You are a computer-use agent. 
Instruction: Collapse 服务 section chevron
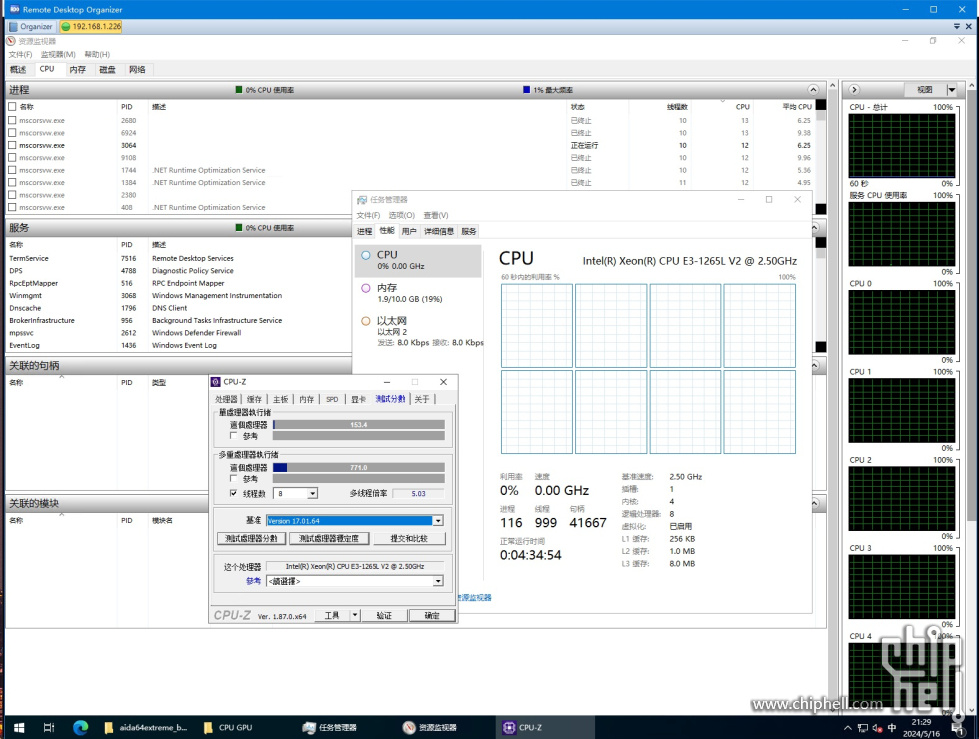tap(814, 228)
